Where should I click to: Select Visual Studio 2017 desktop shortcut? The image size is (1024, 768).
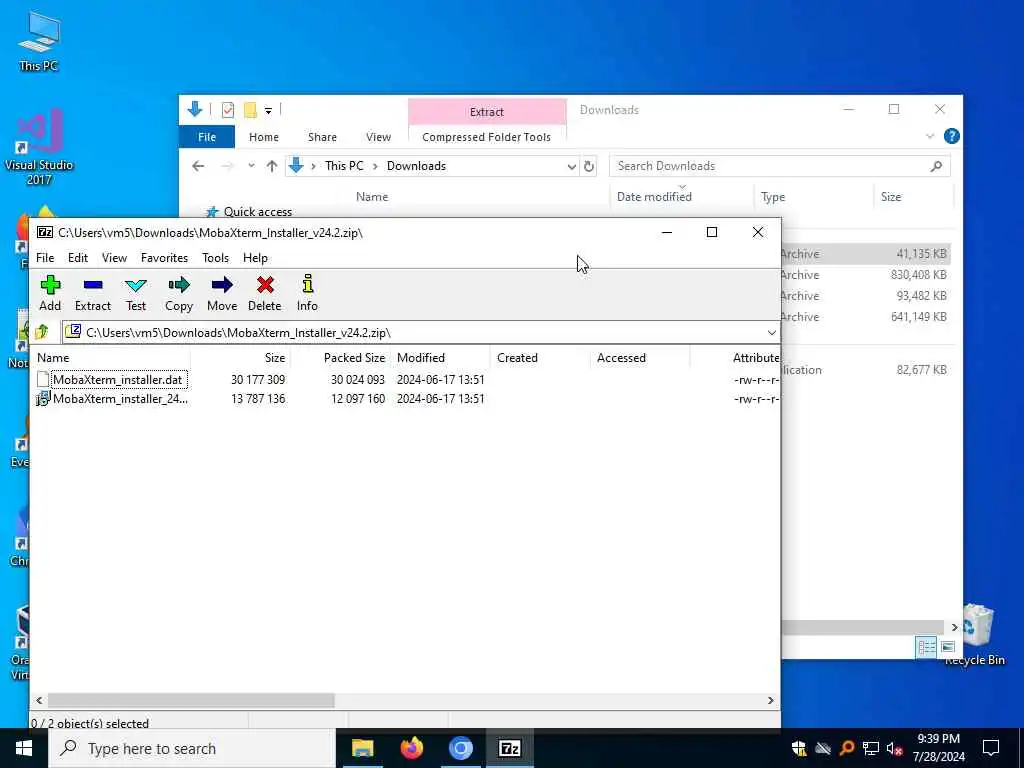pyautogui.click(x=39, y=147)
